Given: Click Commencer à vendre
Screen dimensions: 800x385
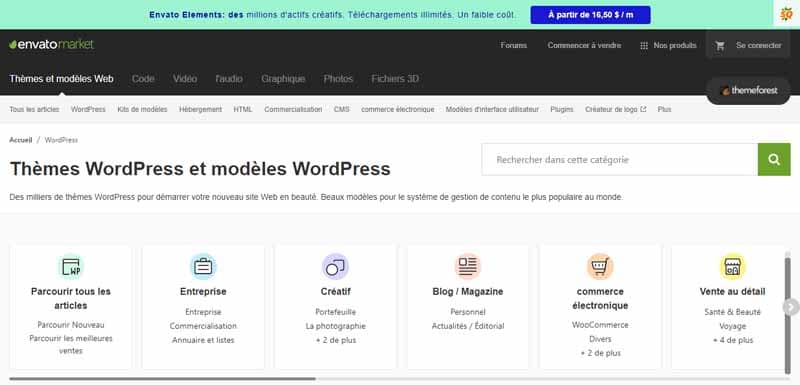Looking at the screenshot, I should [x=584, y=45].
